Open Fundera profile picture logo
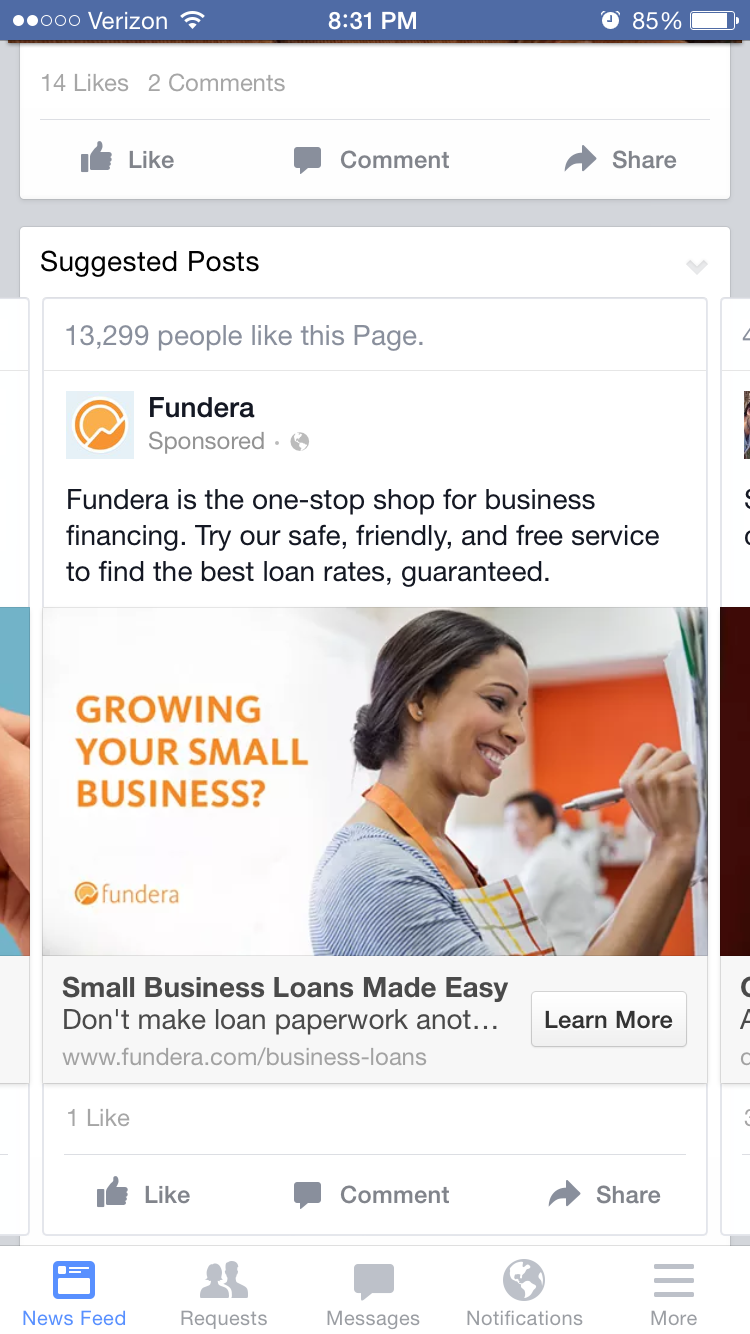This screenshot has height=1334, width=750. coord(100,425)
